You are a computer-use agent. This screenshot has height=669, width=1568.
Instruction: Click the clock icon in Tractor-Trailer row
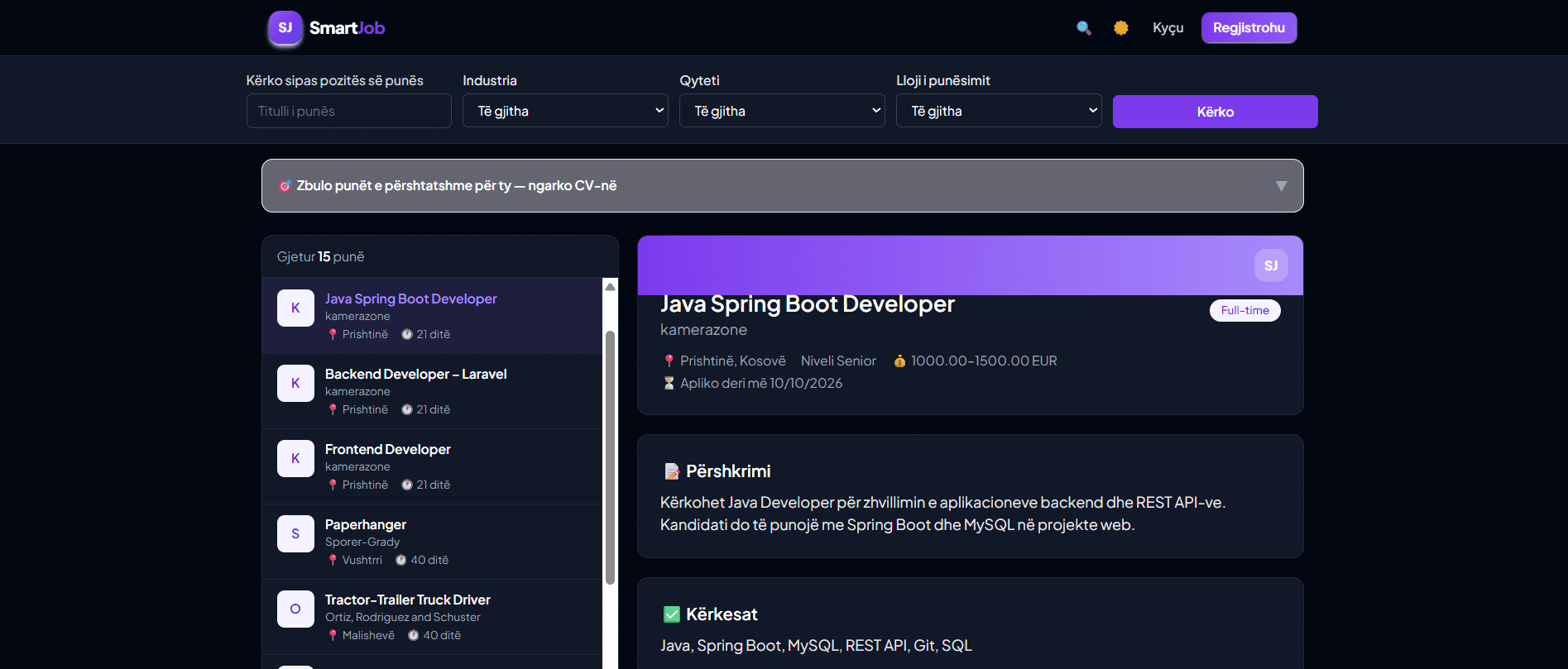413,635
